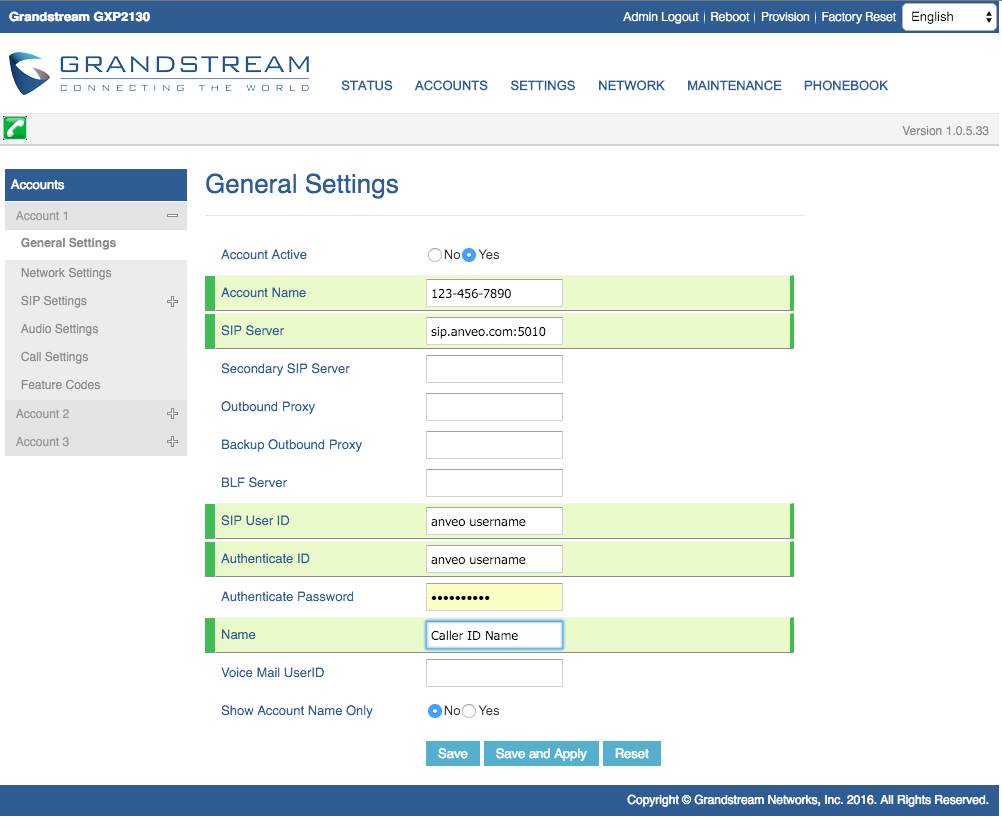Click the Show Account Name Only label
Viewport: 1002px width, 819px height.
click(x=297, y=711)
